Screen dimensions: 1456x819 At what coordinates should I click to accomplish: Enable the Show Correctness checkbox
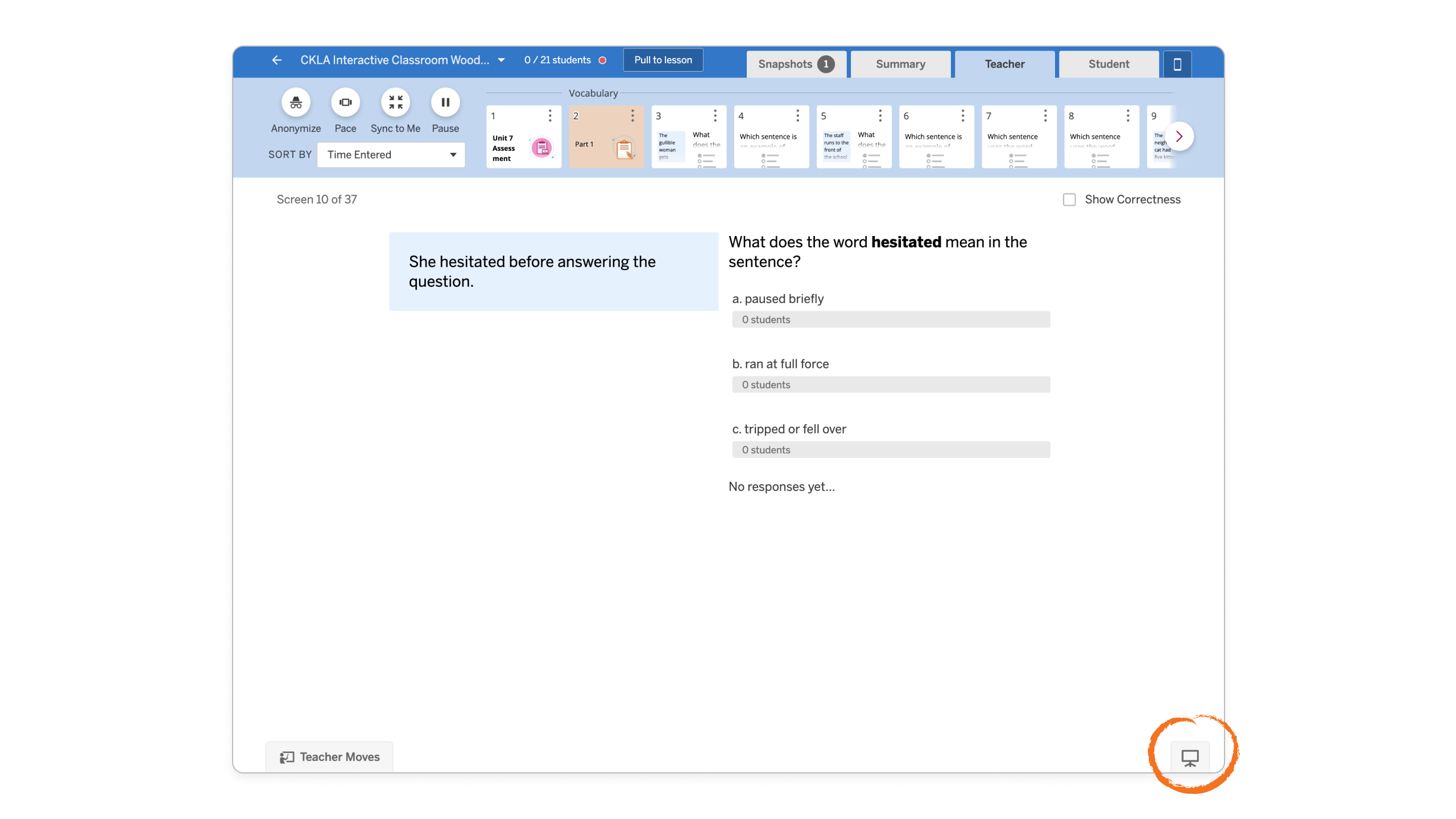click(1069, 200)
